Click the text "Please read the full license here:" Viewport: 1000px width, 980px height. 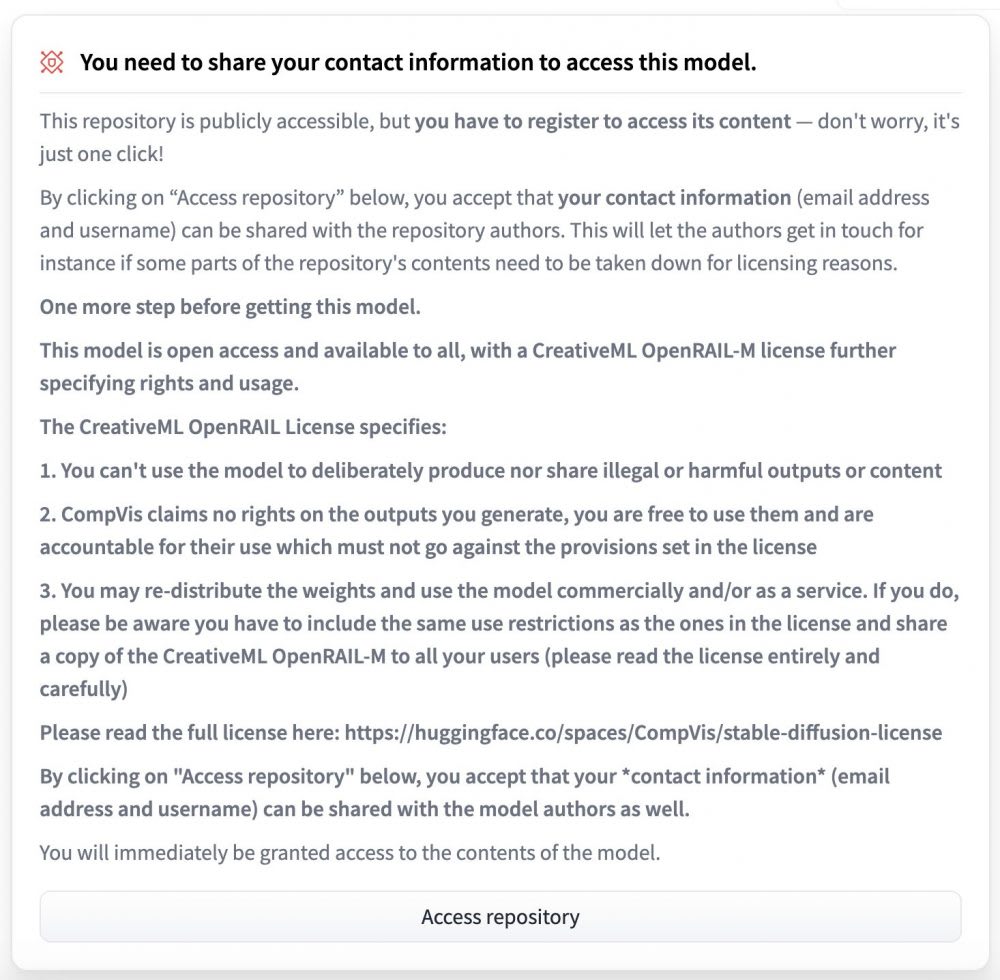click(x=189, y=732)
